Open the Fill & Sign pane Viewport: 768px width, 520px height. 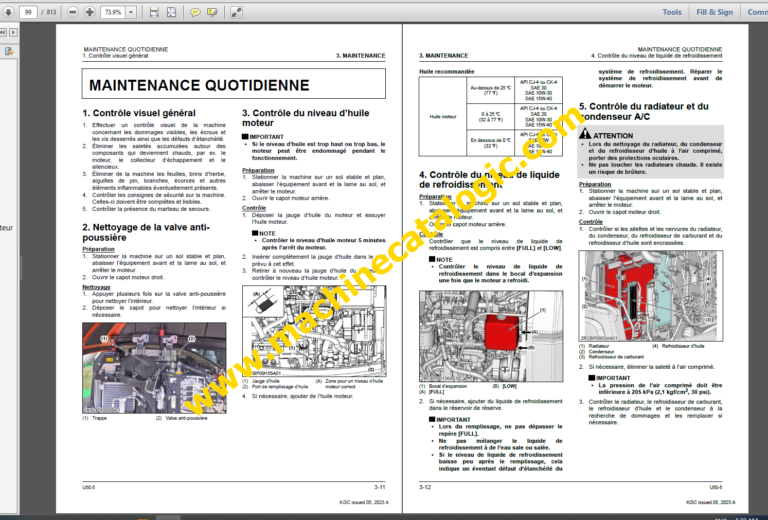pos(715,12)
